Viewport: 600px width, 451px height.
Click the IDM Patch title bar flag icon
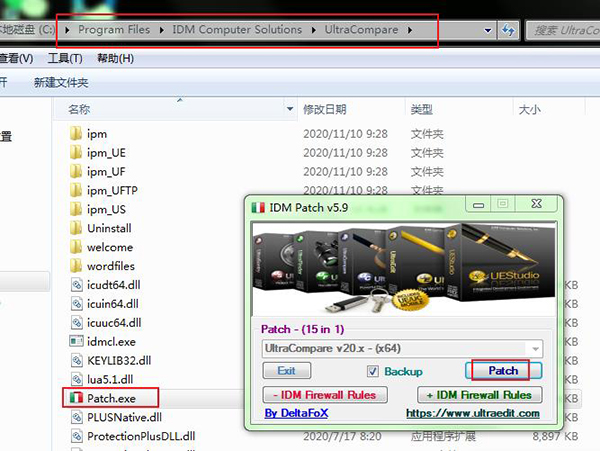click(x=258, y=208)
